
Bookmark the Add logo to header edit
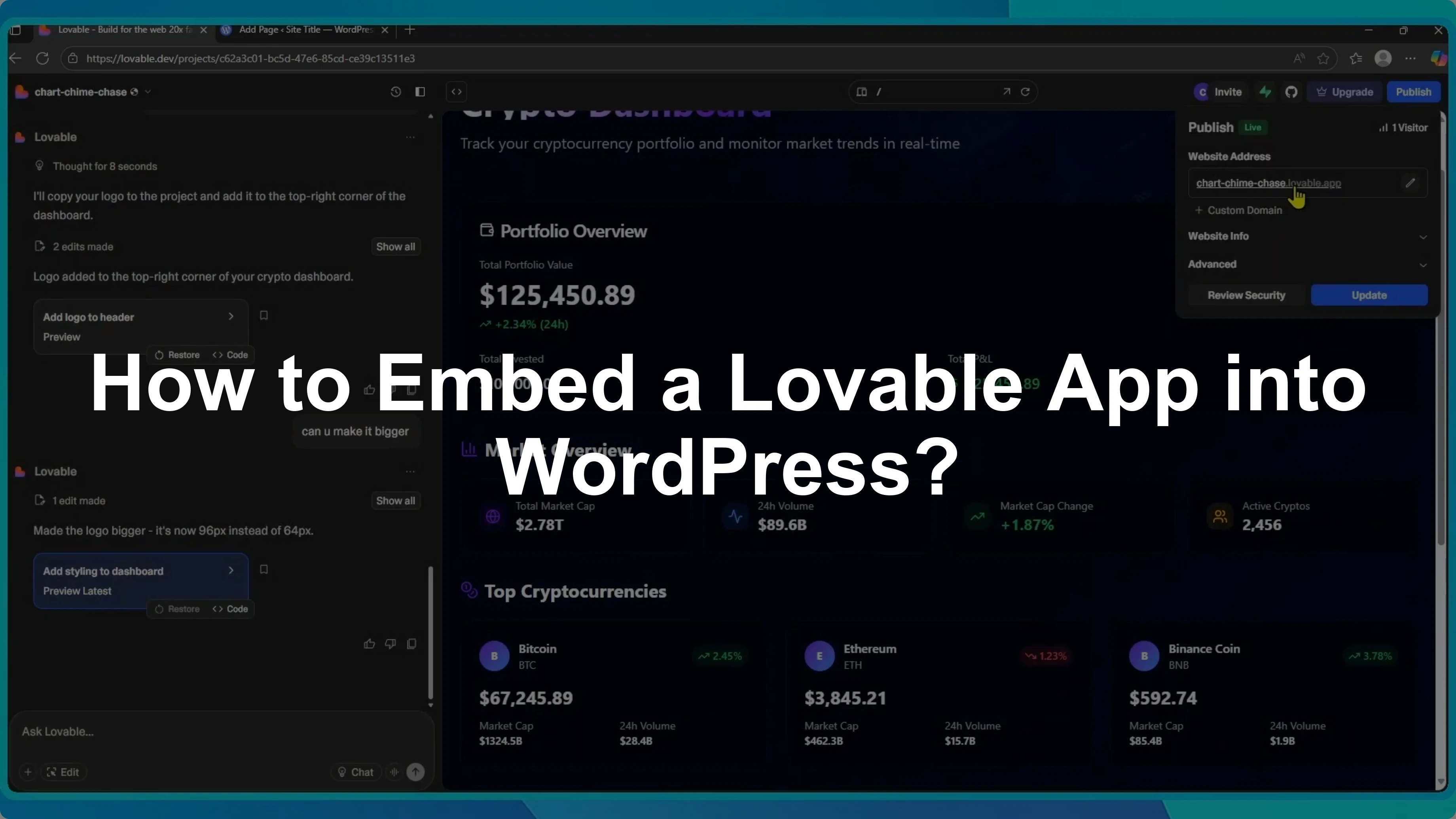[264, 315]
